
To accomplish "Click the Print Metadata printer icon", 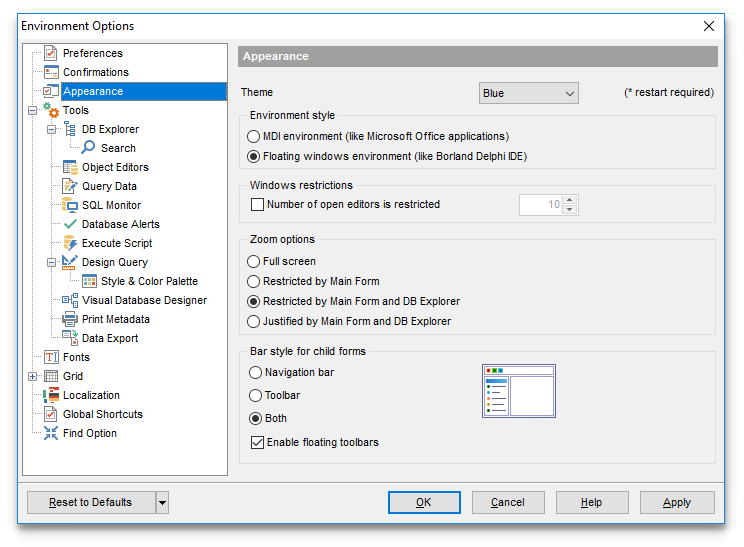I will pos(70,319).
